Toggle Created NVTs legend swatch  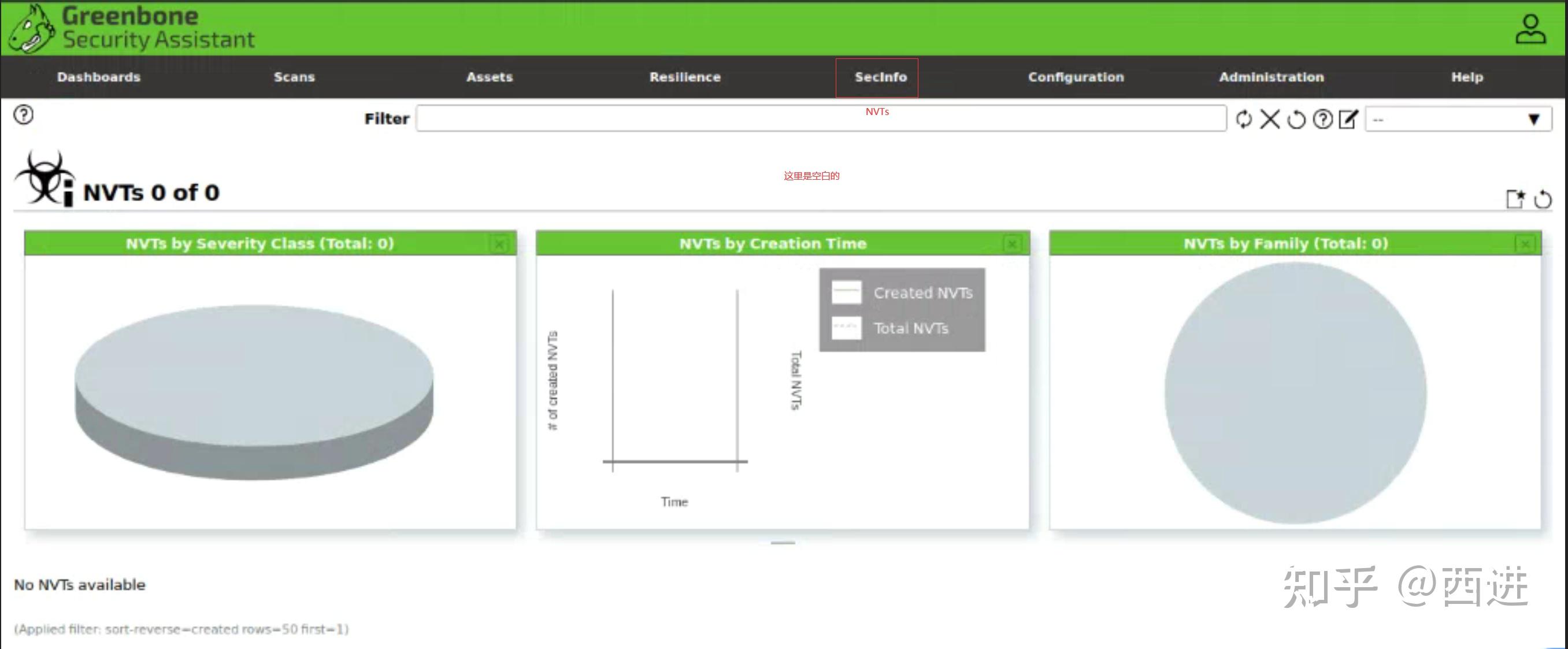pos(846,292)
